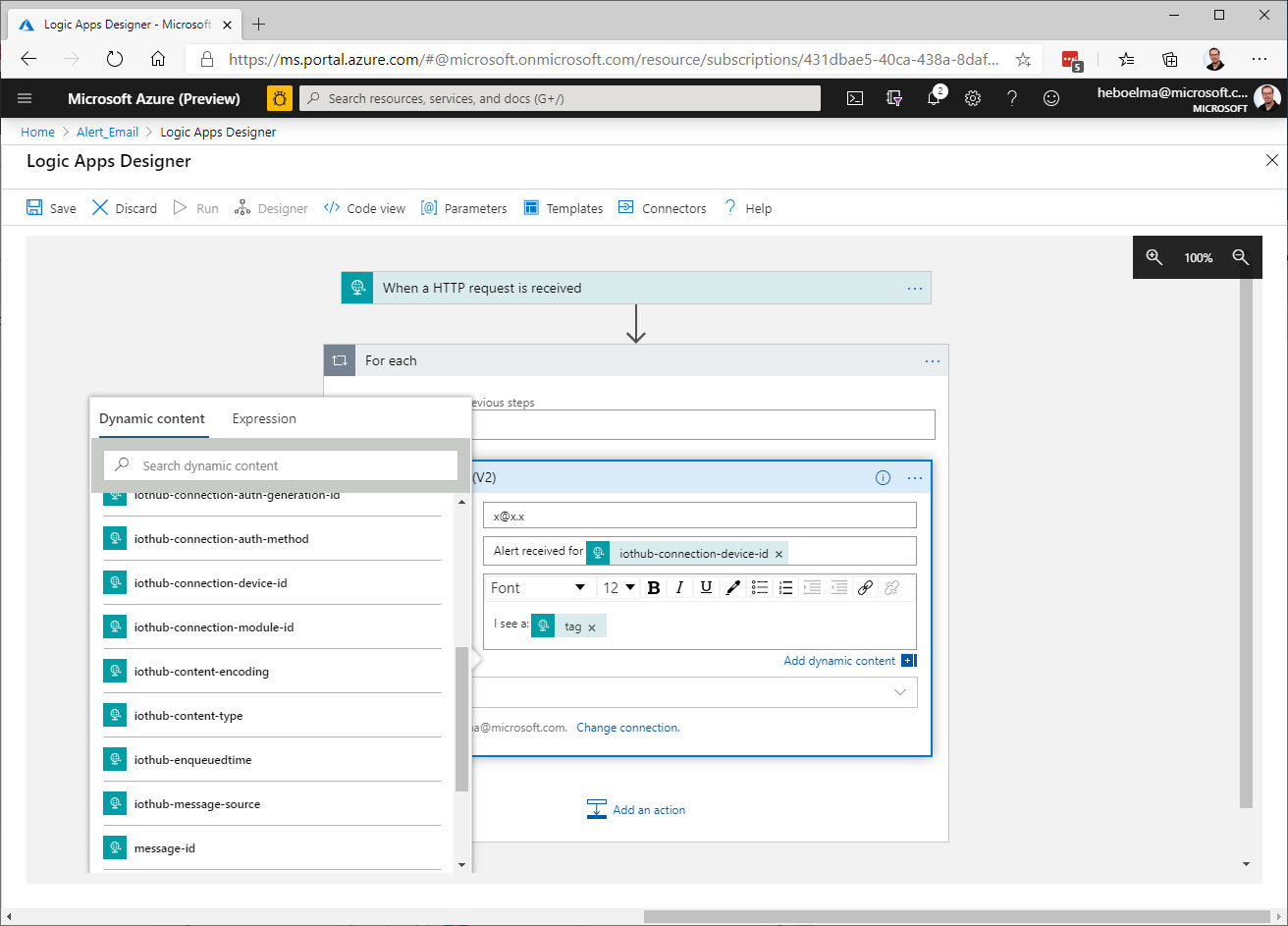Go to Alert_Email breadcrumb
Image resolution: width=1288 pixels, height=926 pixels.
pyautogui.click(x=107, y=132)
